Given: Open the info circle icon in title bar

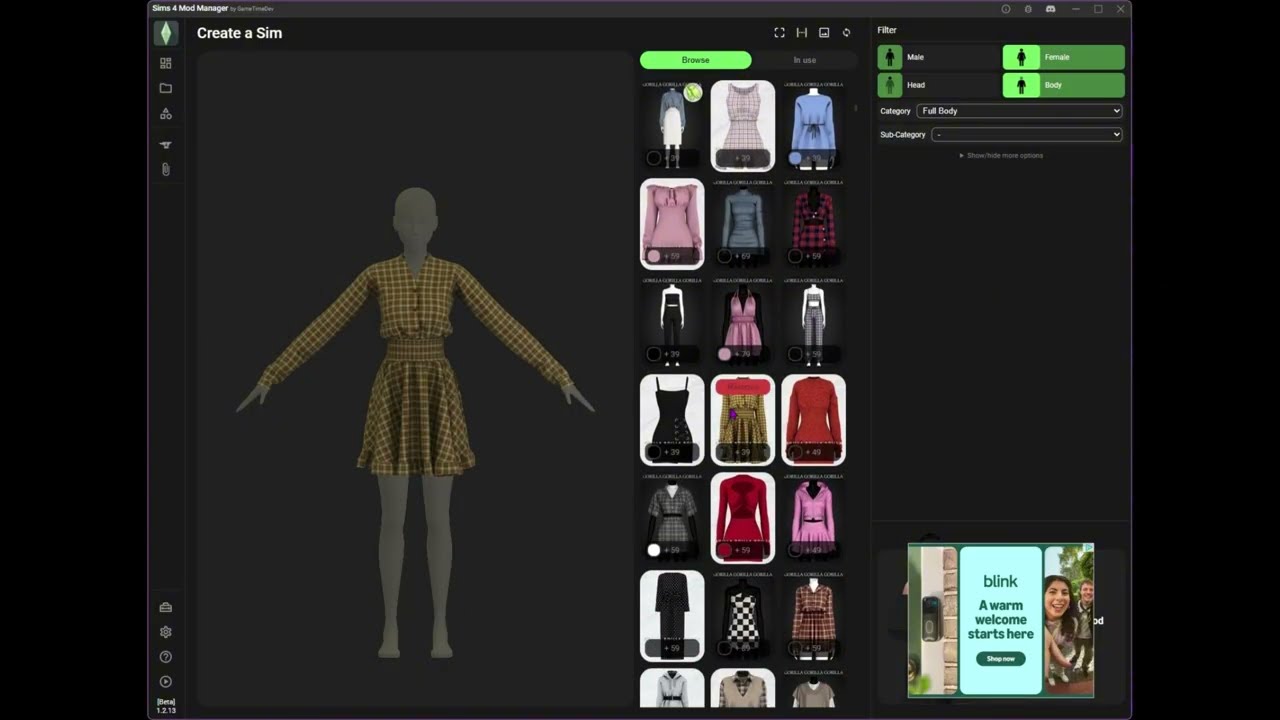Looking at the screenshot, I should [1006, 9].
